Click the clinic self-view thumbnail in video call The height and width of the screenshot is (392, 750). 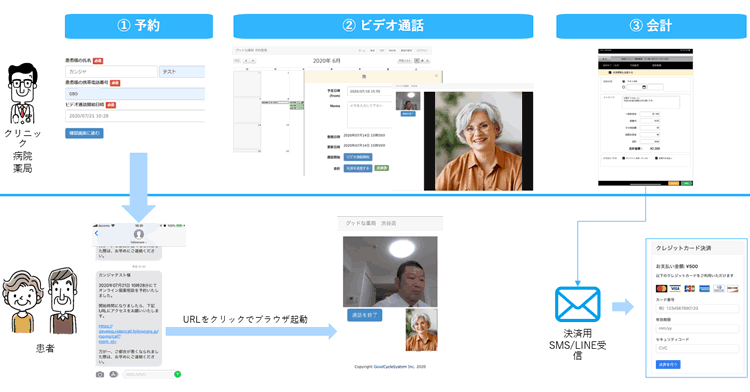pos(408,101)
